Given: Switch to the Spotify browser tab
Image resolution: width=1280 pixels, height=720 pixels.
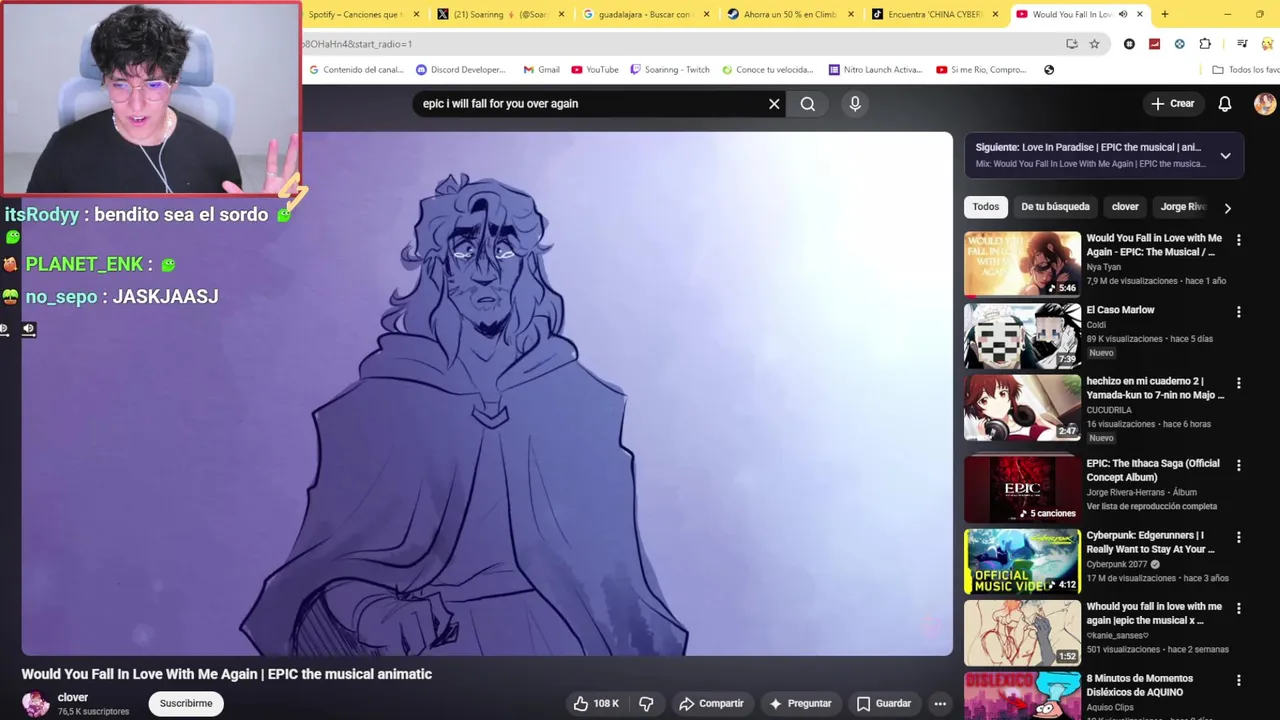Looking at the screenshot, I should coord(355,14).
